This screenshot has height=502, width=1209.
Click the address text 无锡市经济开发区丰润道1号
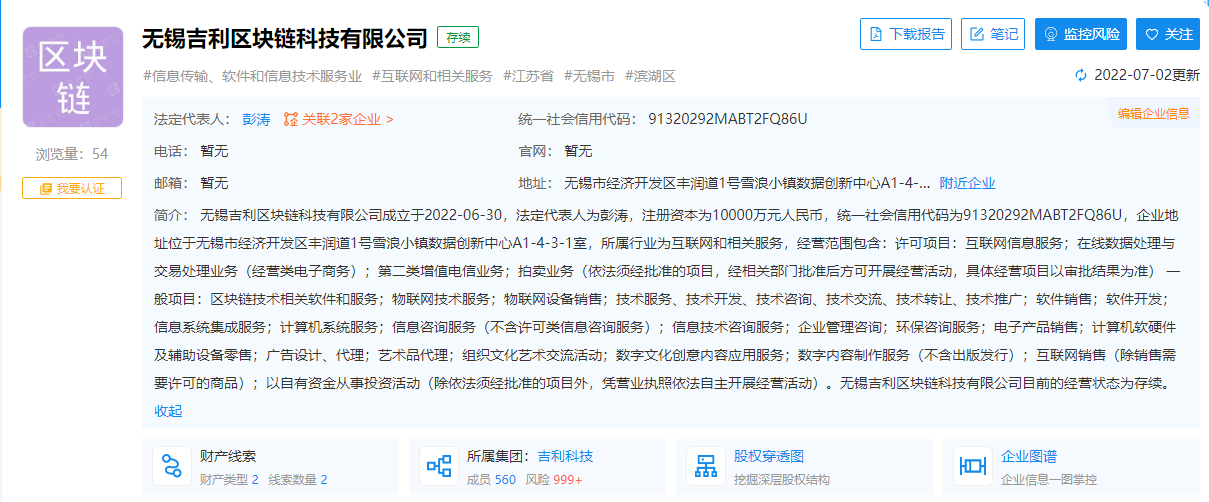747,183
